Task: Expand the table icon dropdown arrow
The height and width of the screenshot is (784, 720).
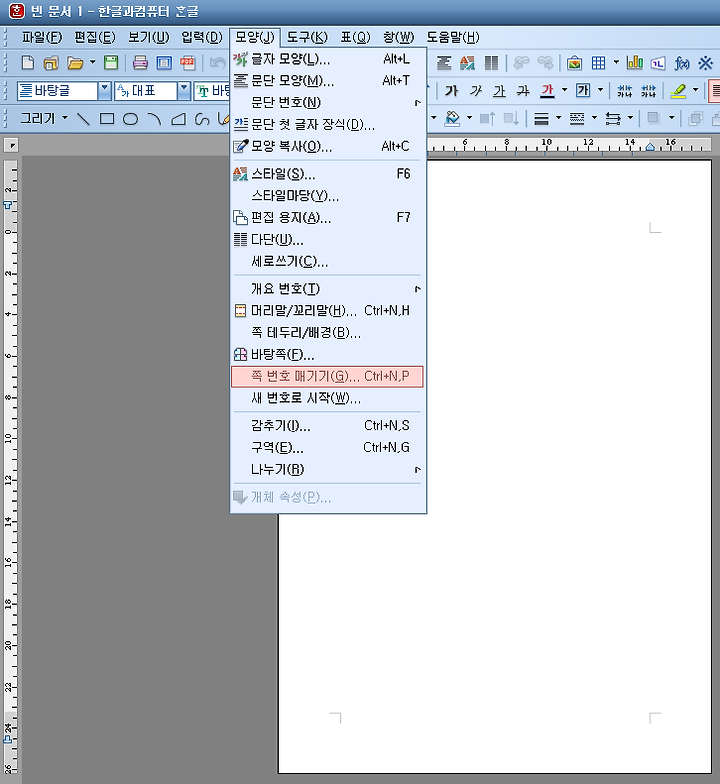Action: tap(616, 63)
